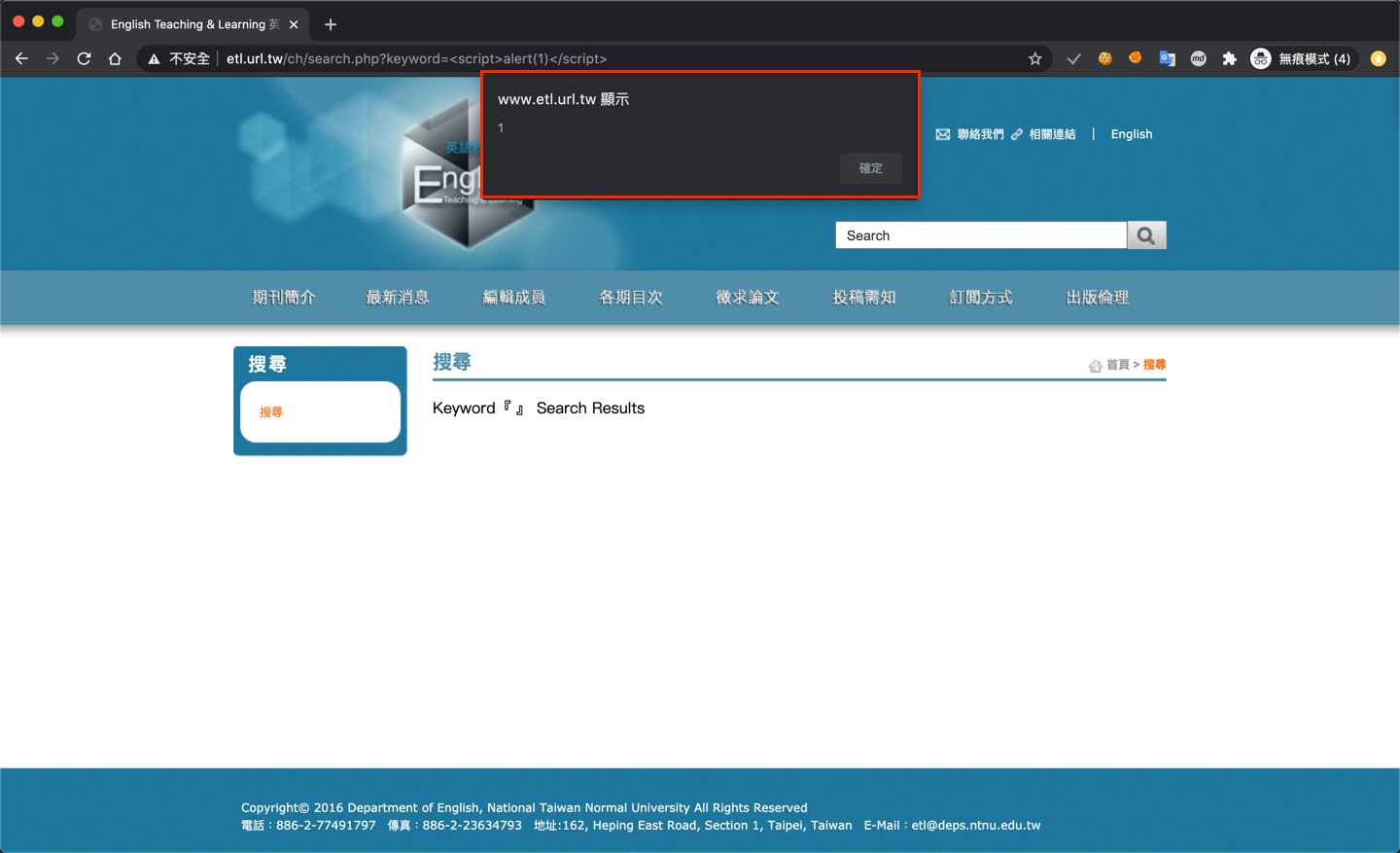This screenshot has height=853, width=1400.
Task: Open the 相關連結 related links page
Action: point(1053,134)
